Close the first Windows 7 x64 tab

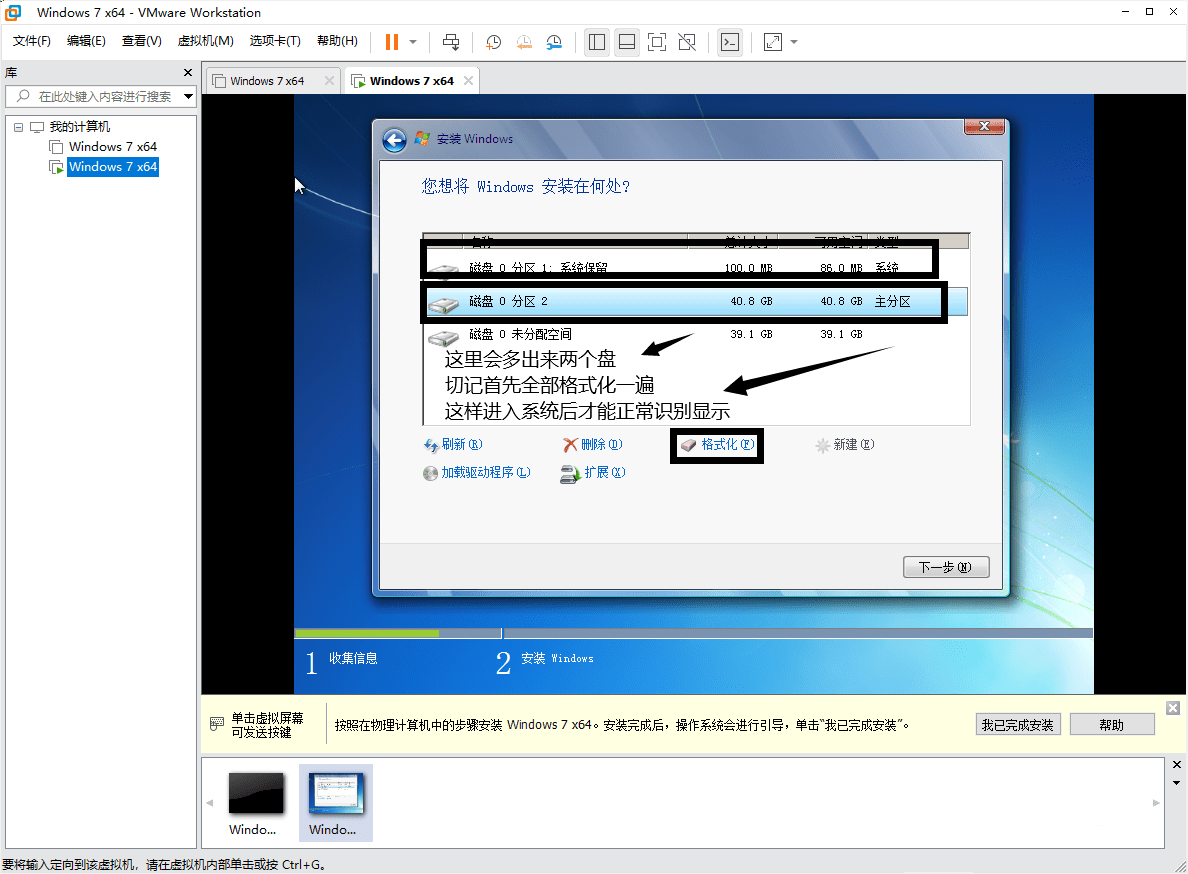[x=329, y=80]
